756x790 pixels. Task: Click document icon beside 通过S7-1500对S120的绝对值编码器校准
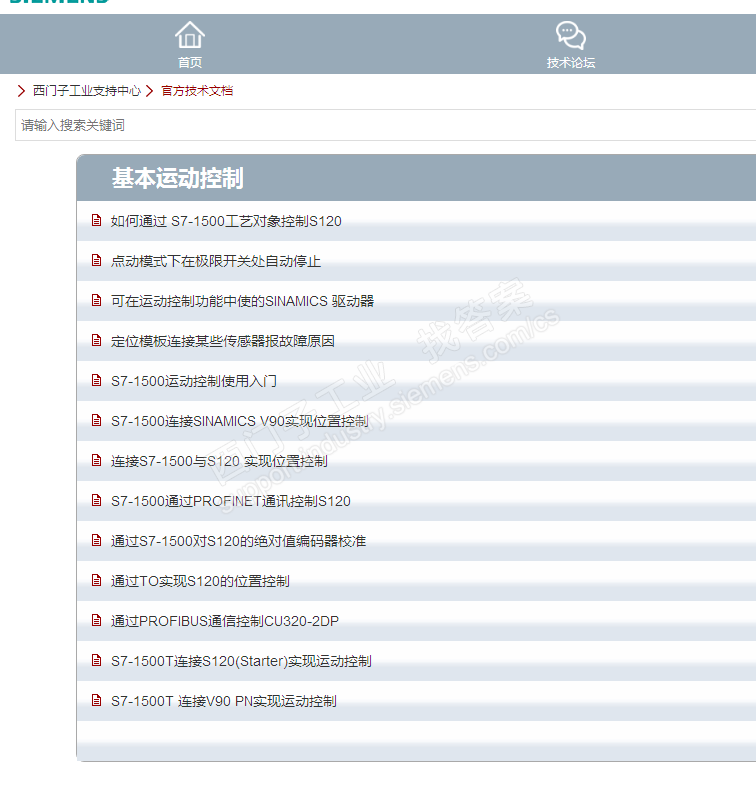[x=96, y=540]
